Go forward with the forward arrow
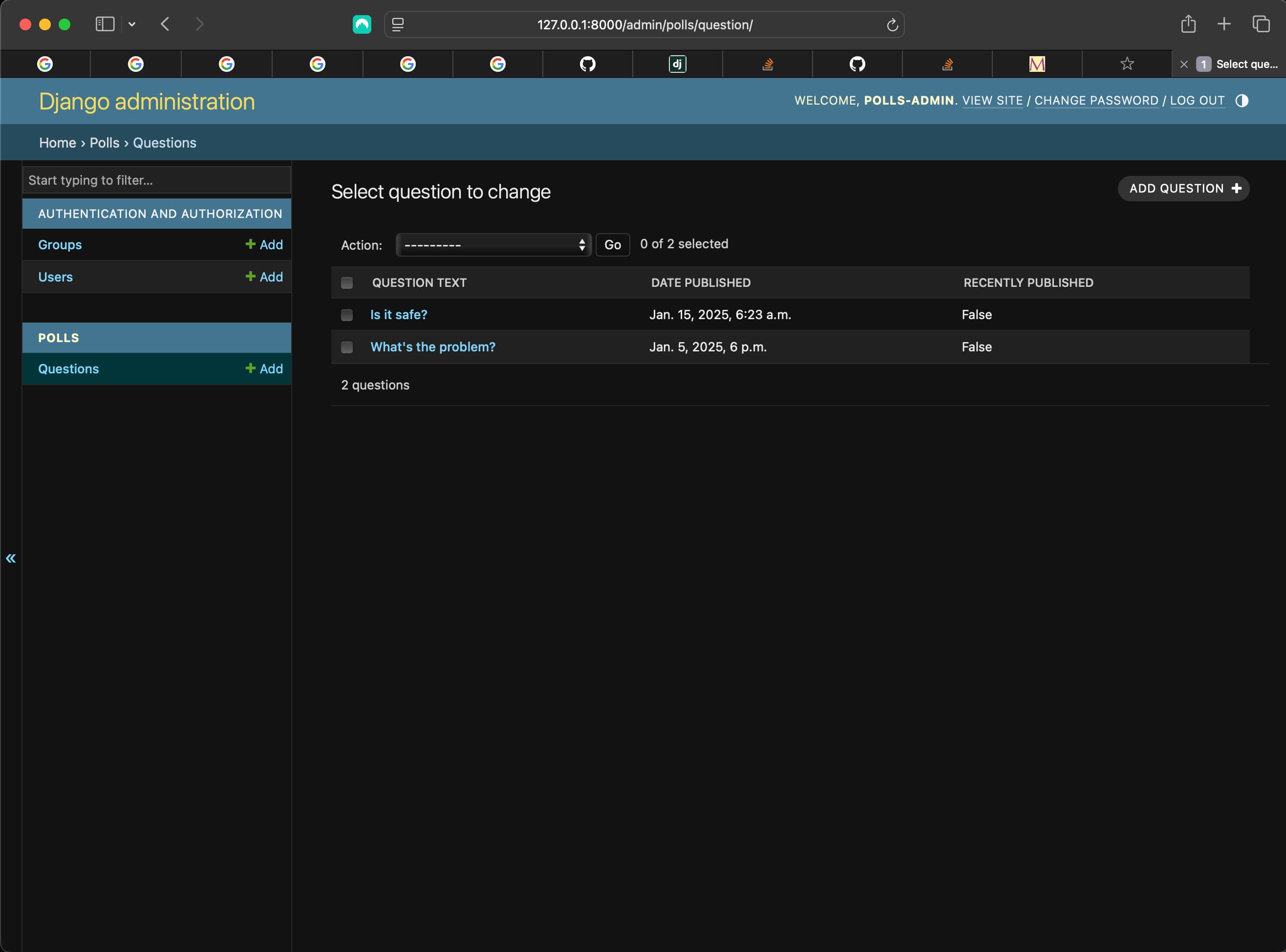The height and width of the screenshot is (952, 1286). point(199,24)
